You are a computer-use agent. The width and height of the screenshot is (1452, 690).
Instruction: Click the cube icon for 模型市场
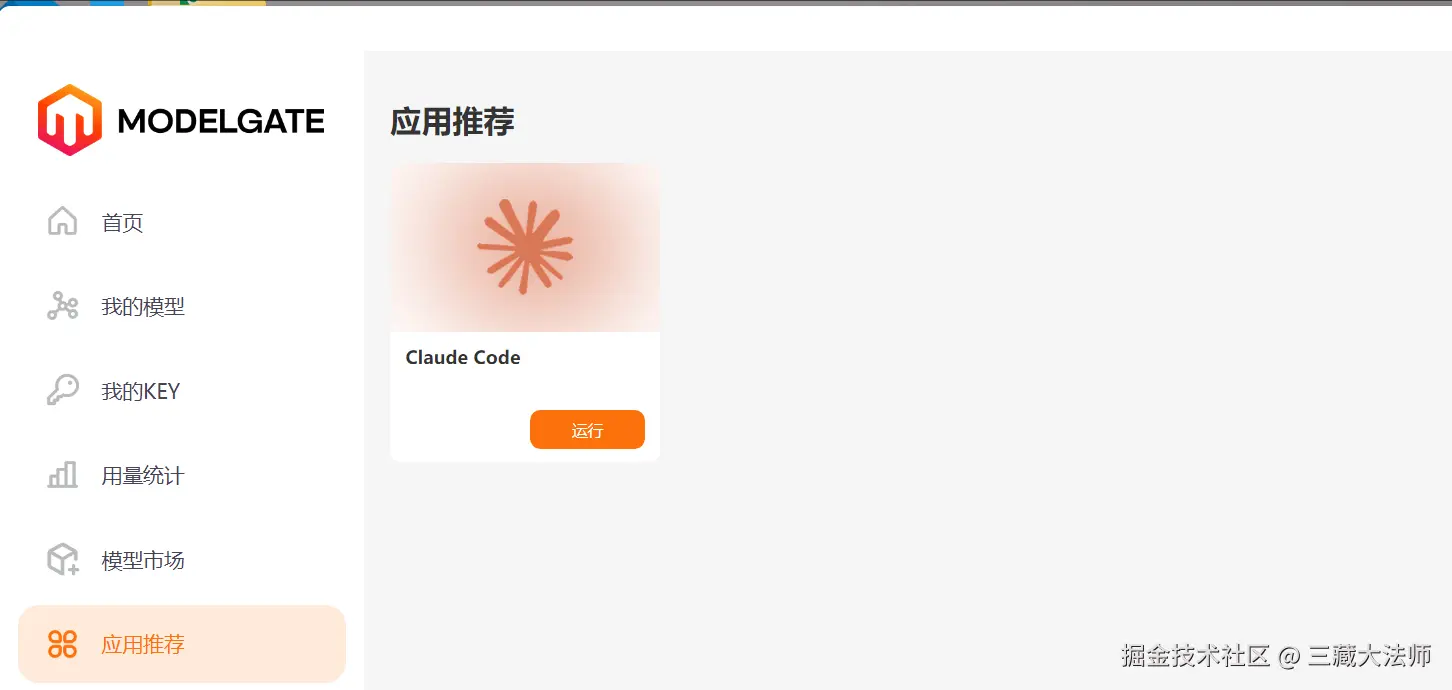pos(63,560)
